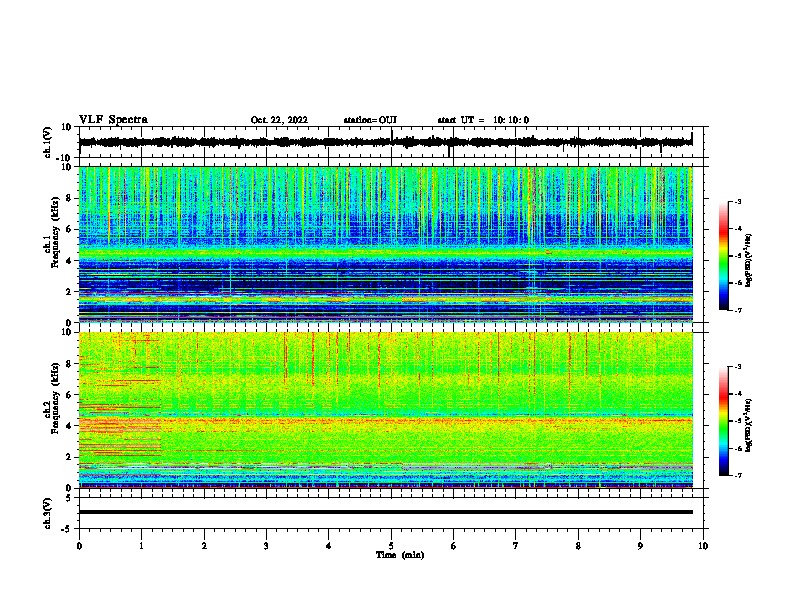Click the ch.1 waveform trace panel
The image size is (792, 612).
point(391,142)
